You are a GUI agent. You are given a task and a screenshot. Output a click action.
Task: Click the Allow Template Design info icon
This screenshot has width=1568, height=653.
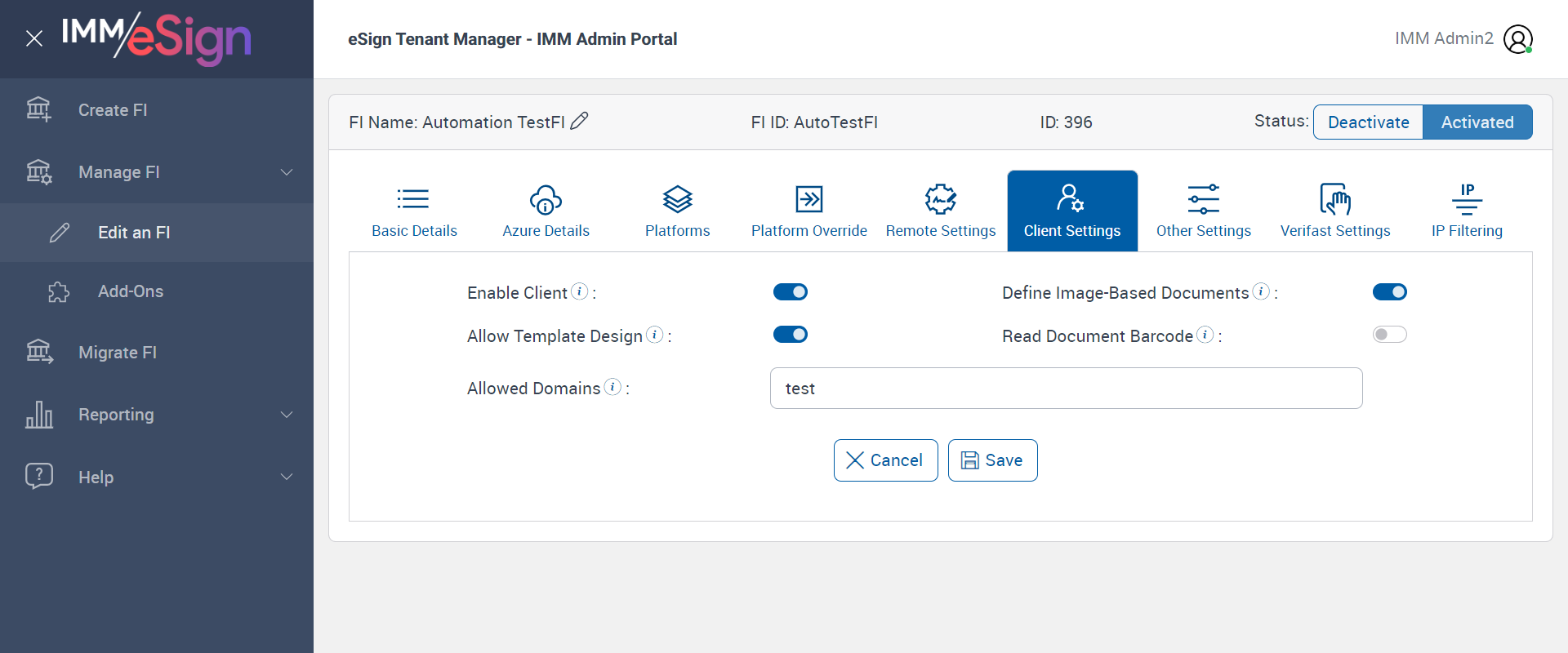click(x=654, y=335)
